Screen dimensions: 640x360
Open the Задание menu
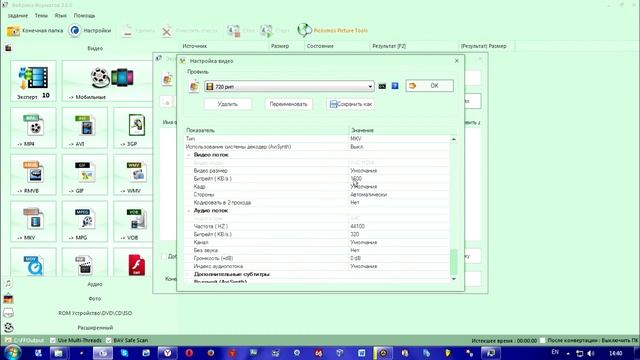[18, 16]
